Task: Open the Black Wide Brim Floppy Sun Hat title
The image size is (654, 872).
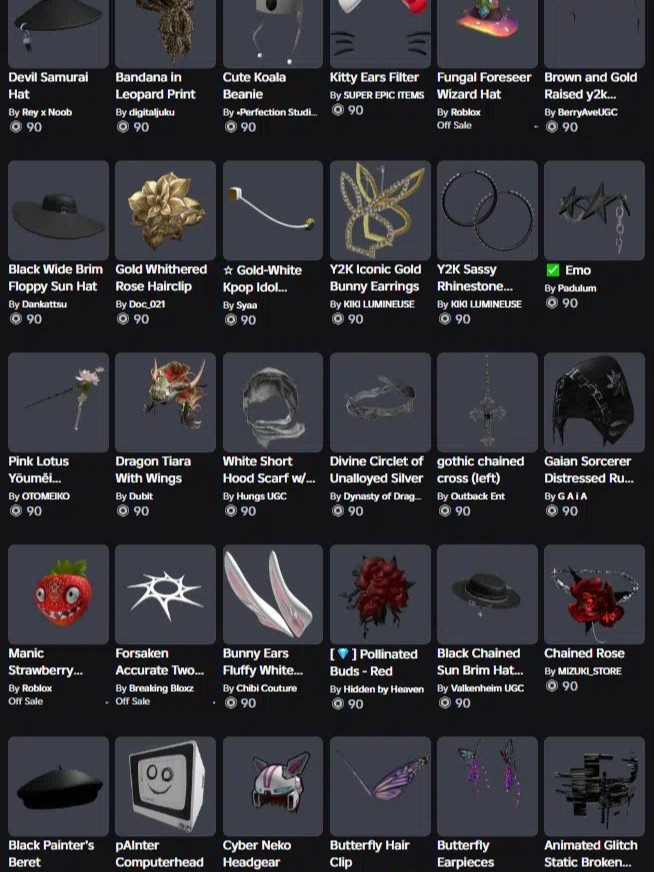Action: [56, 278]
